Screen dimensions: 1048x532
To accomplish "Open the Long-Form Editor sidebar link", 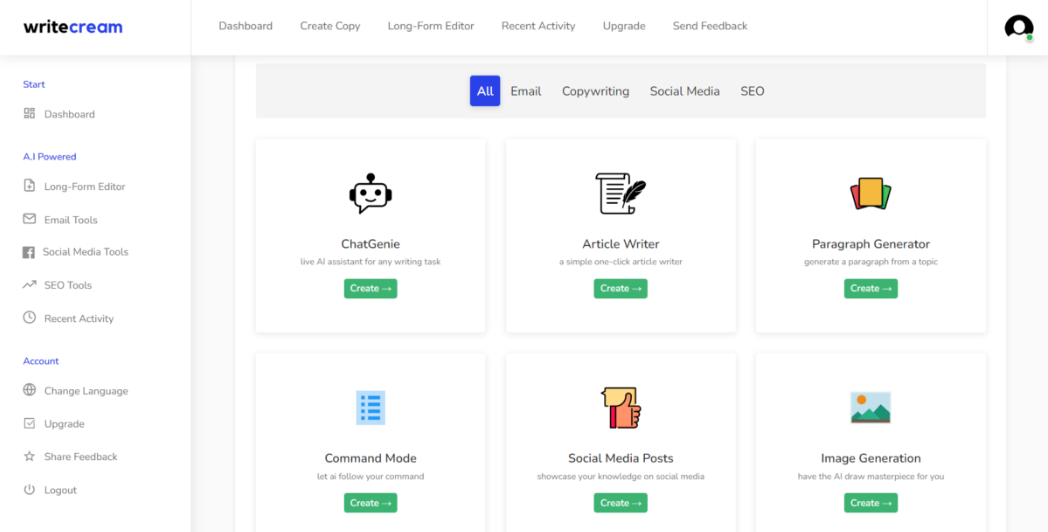I will (85, 186).
